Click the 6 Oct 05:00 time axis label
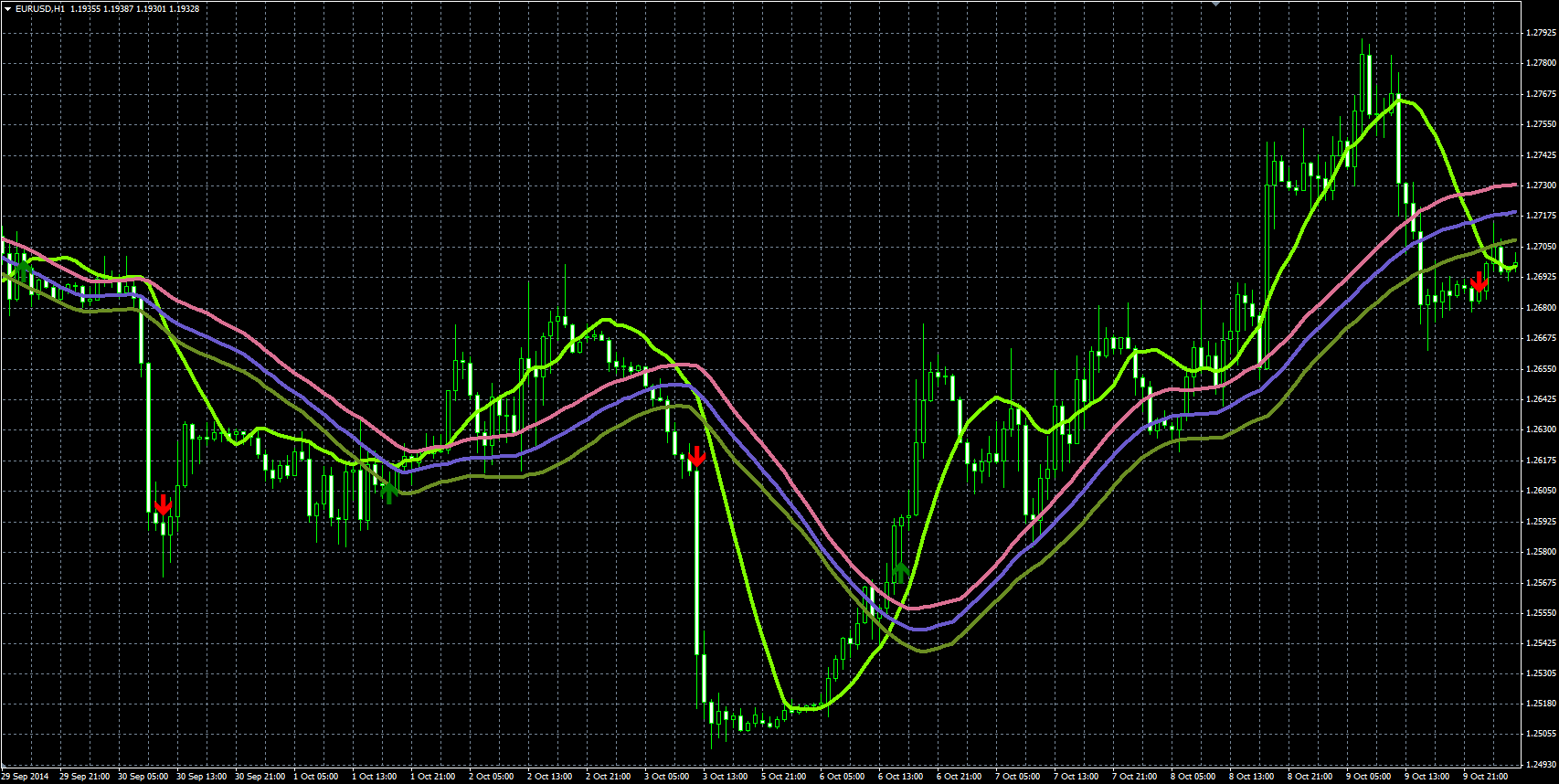Viewport: 1559px width, 784px height. (843, 777)
